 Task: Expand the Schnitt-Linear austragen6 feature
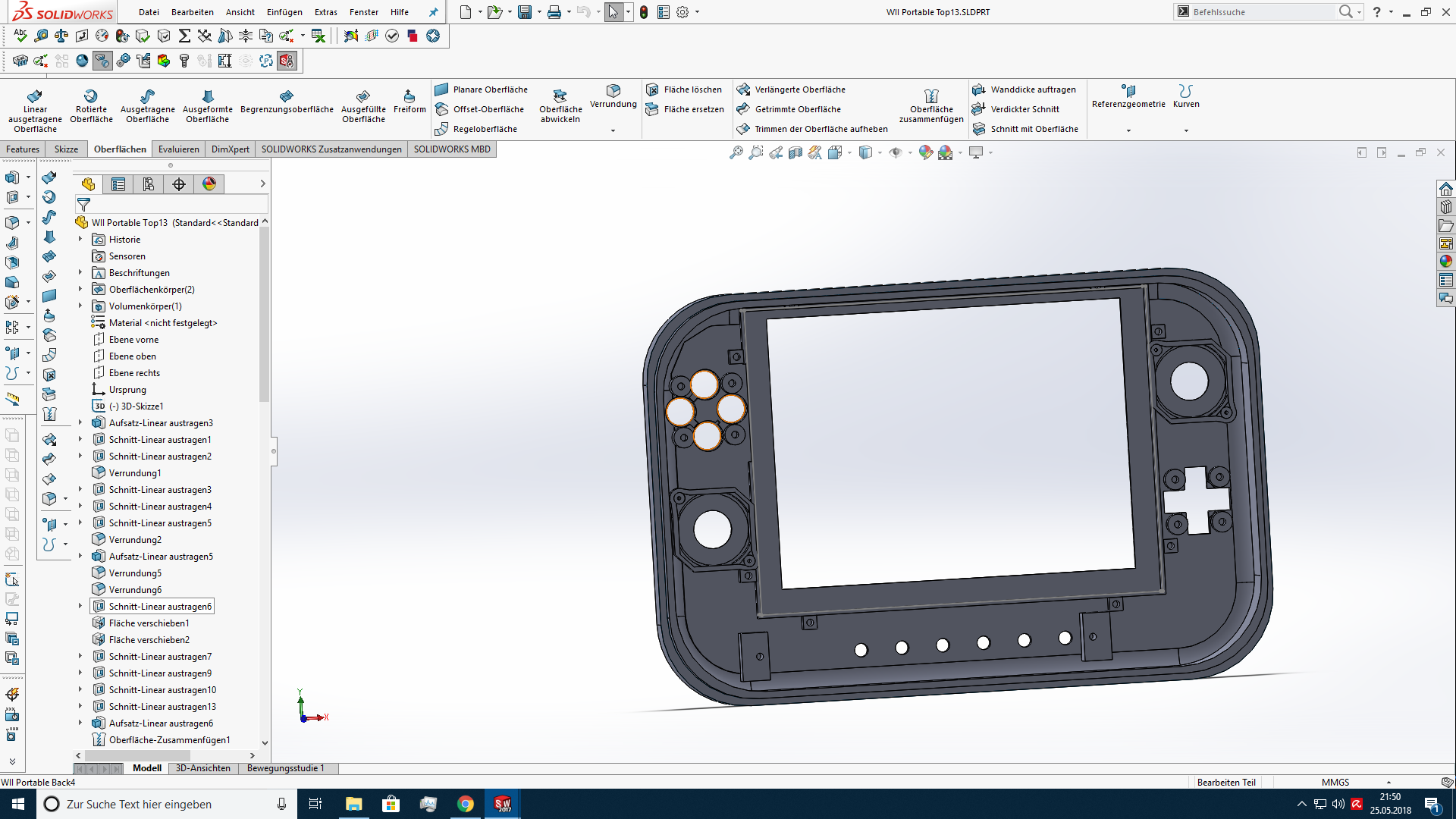coord(80,606)
